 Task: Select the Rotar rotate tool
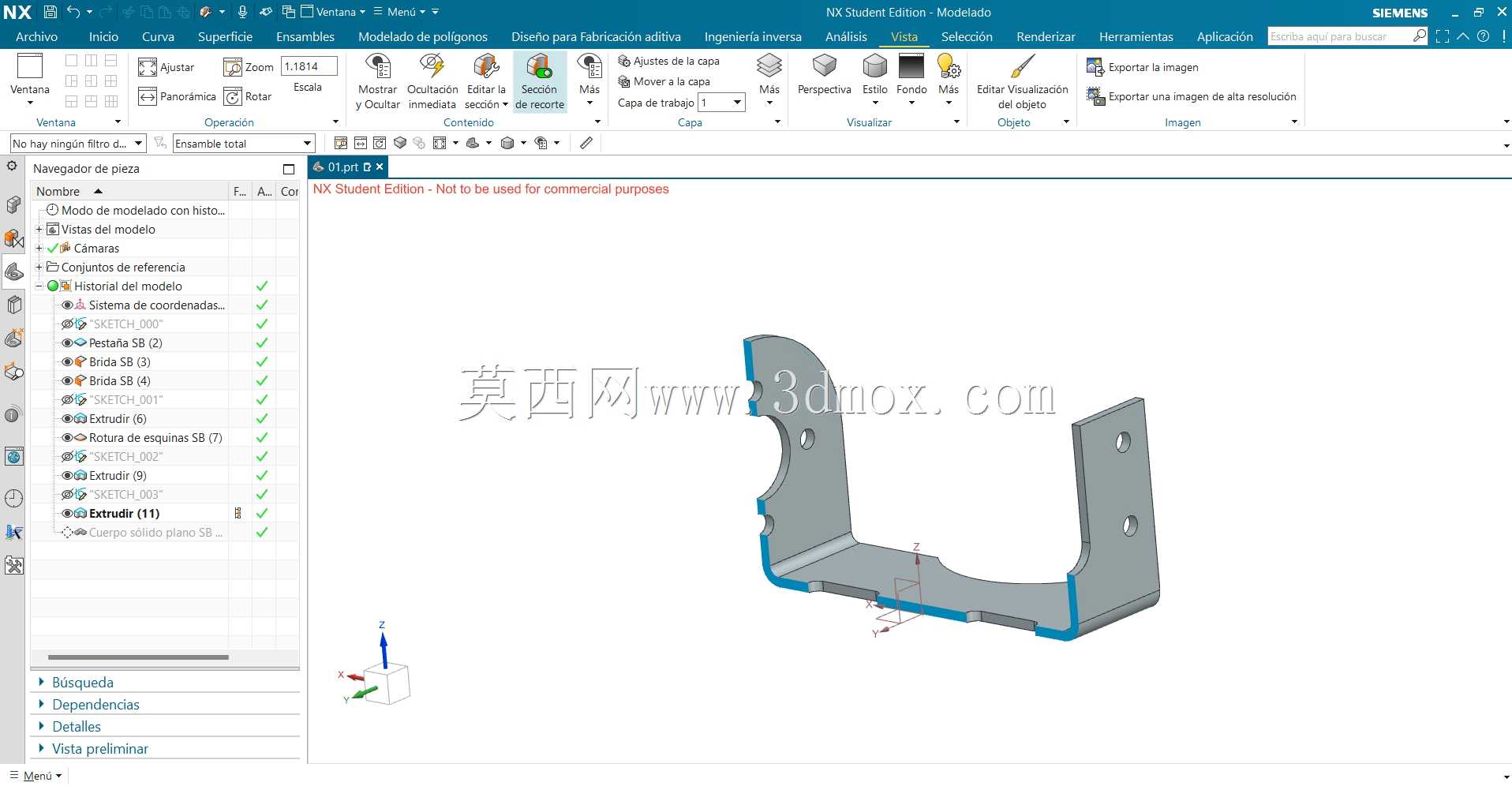pyautogui.click(x=249, y=96)
